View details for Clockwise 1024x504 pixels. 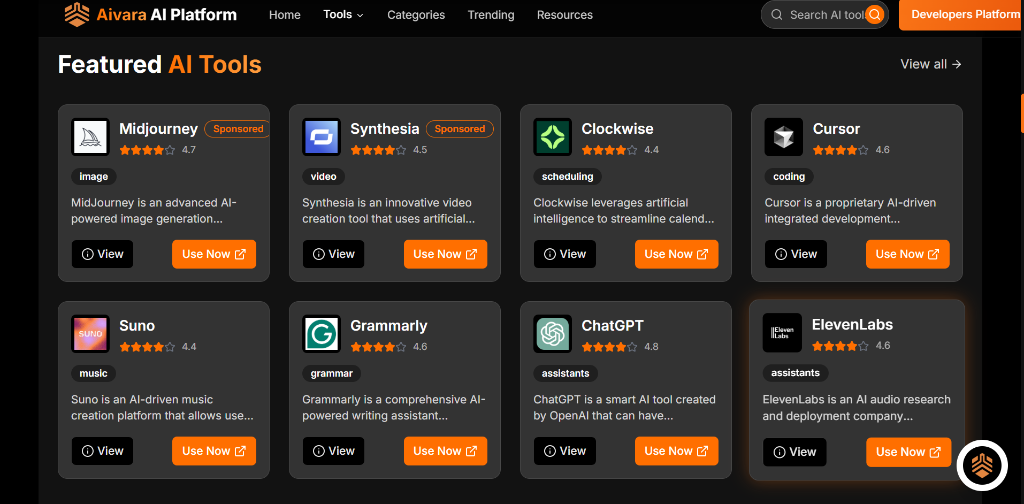click(564, 254)
